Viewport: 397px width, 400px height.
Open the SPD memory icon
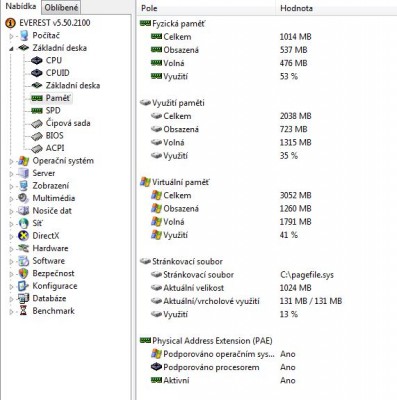[x=37, y=111]
